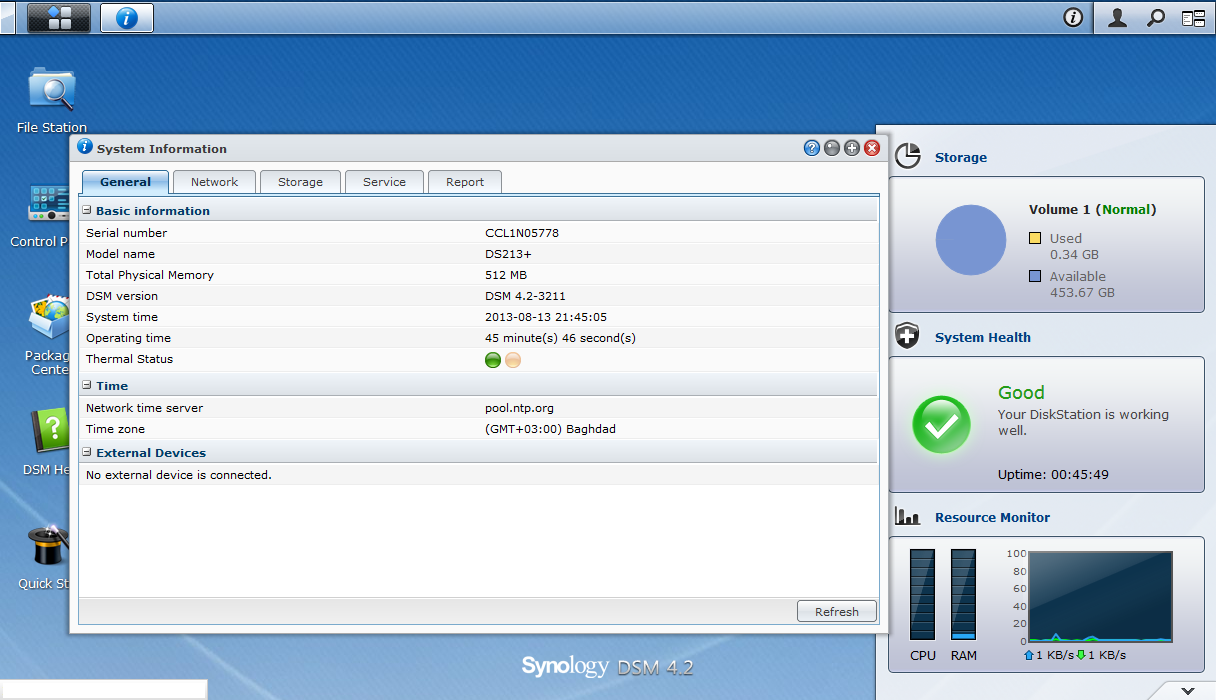Click DSM version value DSM 4.2-3211

525,296
